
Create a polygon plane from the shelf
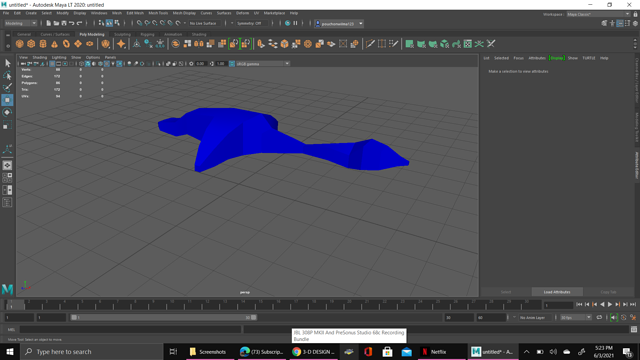coord(78,44)
